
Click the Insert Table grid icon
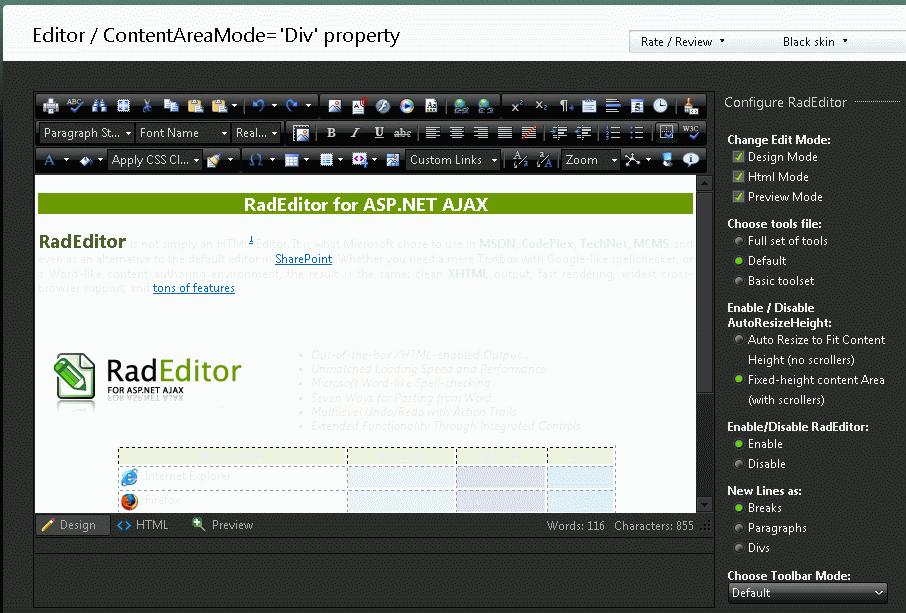point(292,160)
